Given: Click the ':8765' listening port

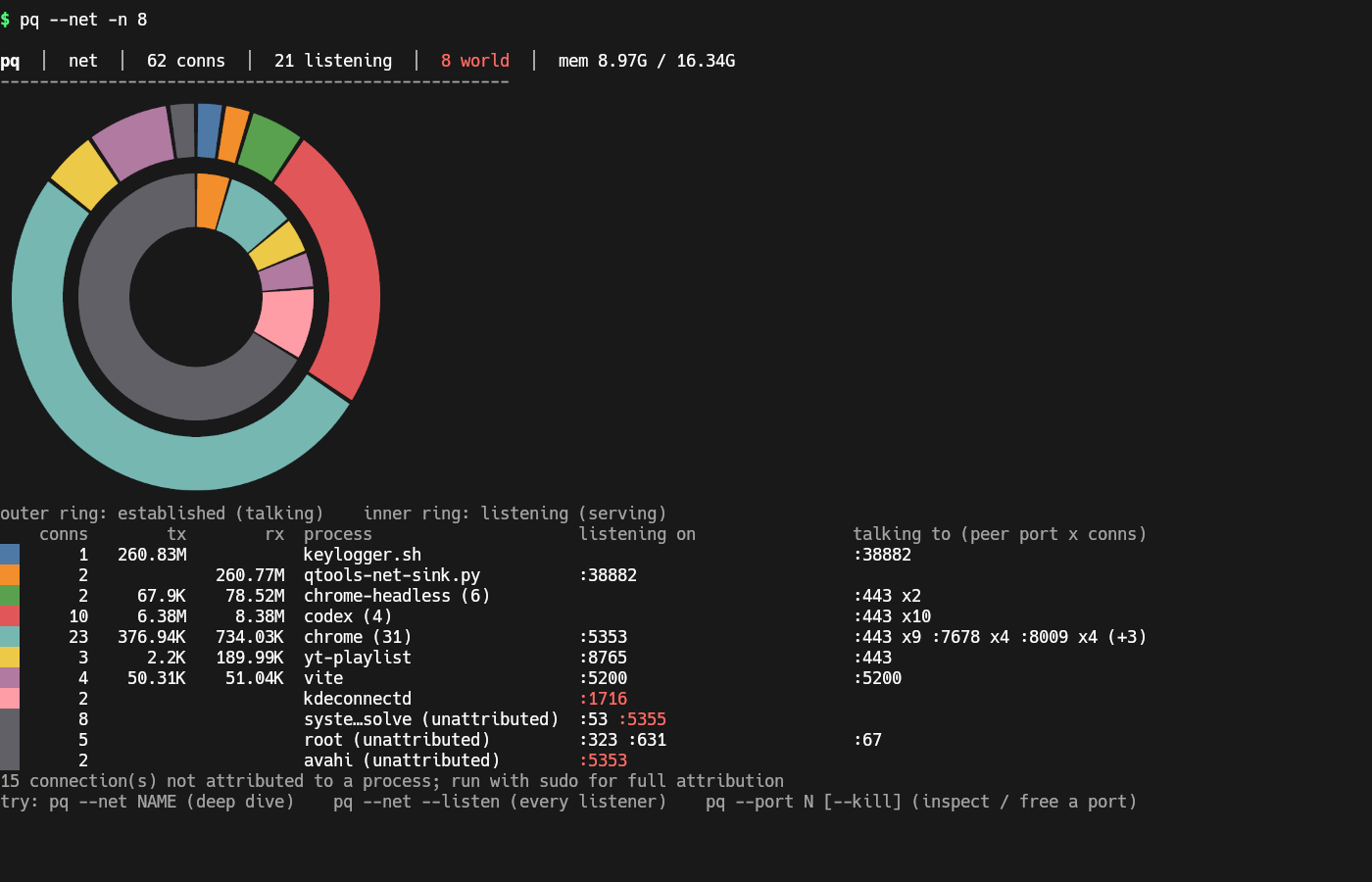Looking at the screenshot, I should pyautogui.click(x=603, y=658).
